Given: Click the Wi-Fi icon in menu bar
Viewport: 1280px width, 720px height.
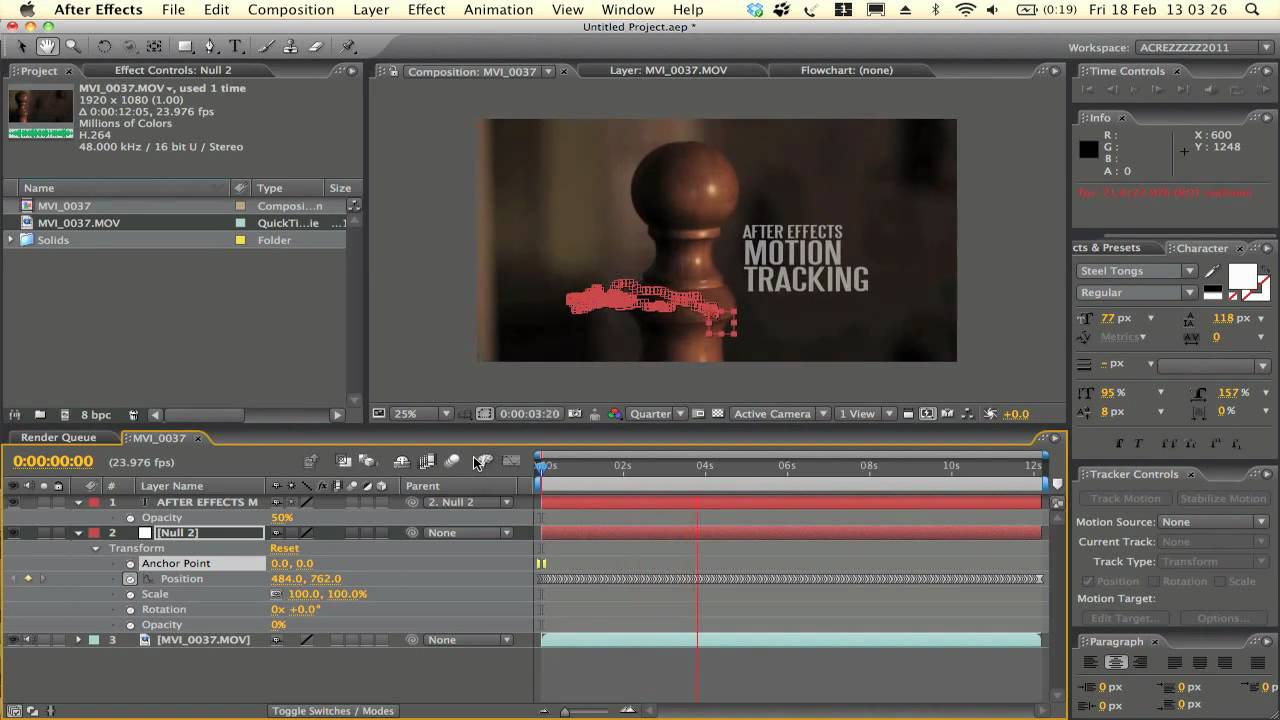Looking at the screenshot, I should tap(965, 10).
